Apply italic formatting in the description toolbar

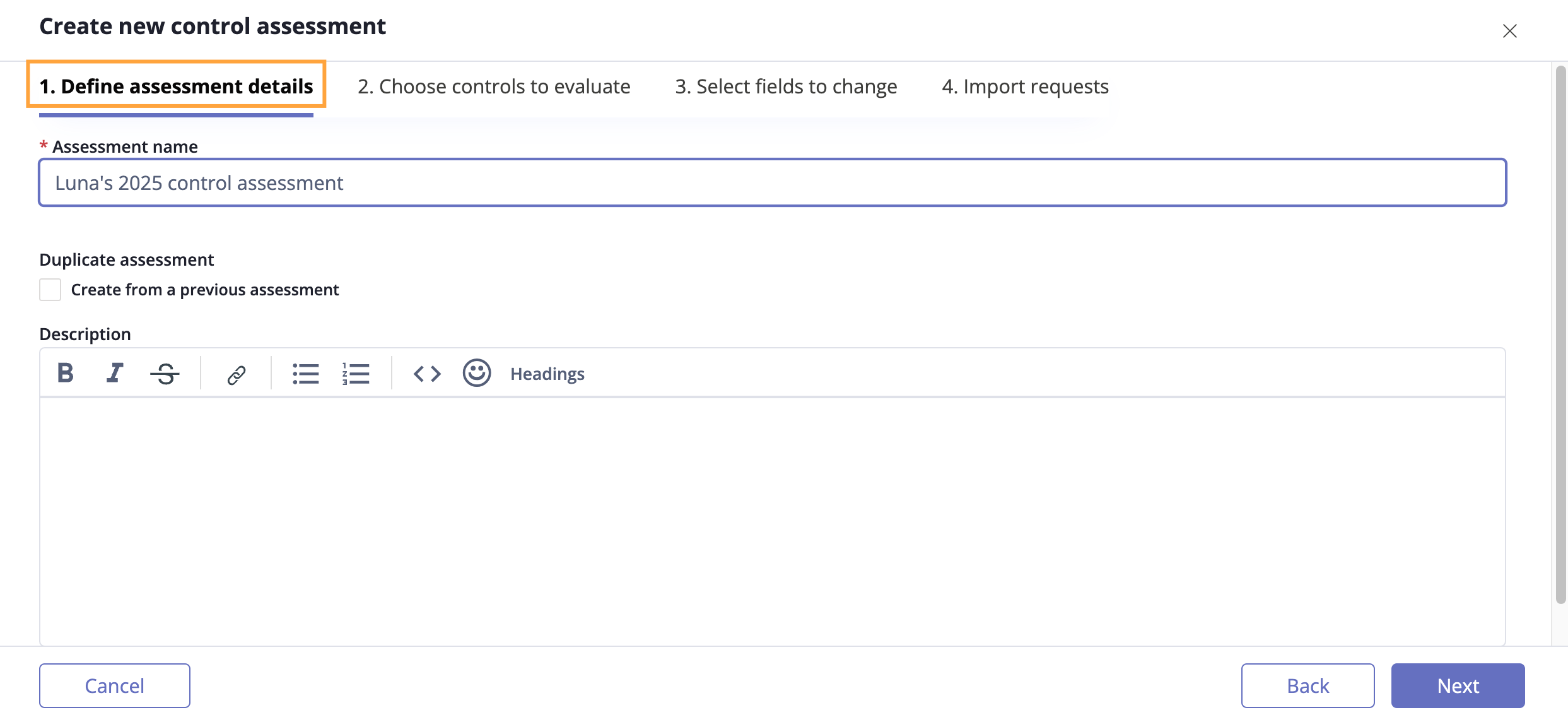click(114, 373)
